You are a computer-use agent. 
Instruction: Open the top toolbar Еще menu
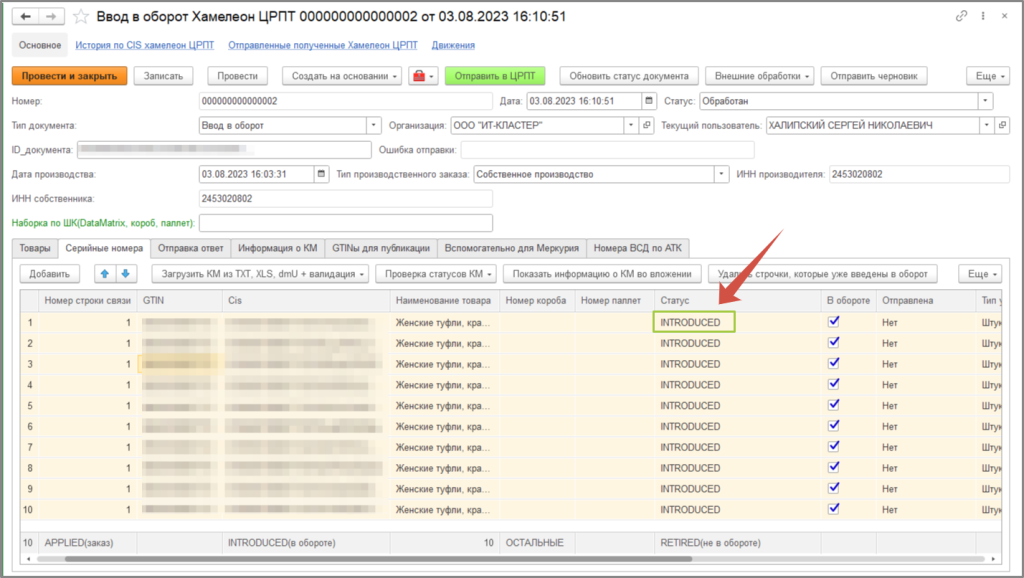pos(988,76)
